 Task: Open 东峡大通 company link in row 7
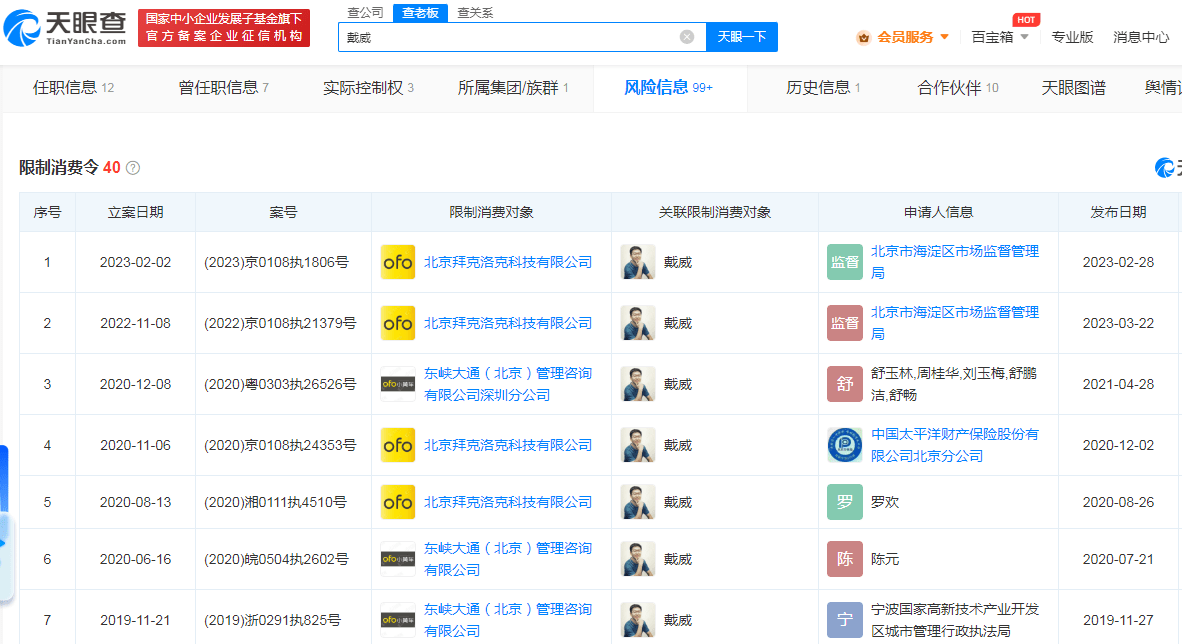tap(507, 621)
